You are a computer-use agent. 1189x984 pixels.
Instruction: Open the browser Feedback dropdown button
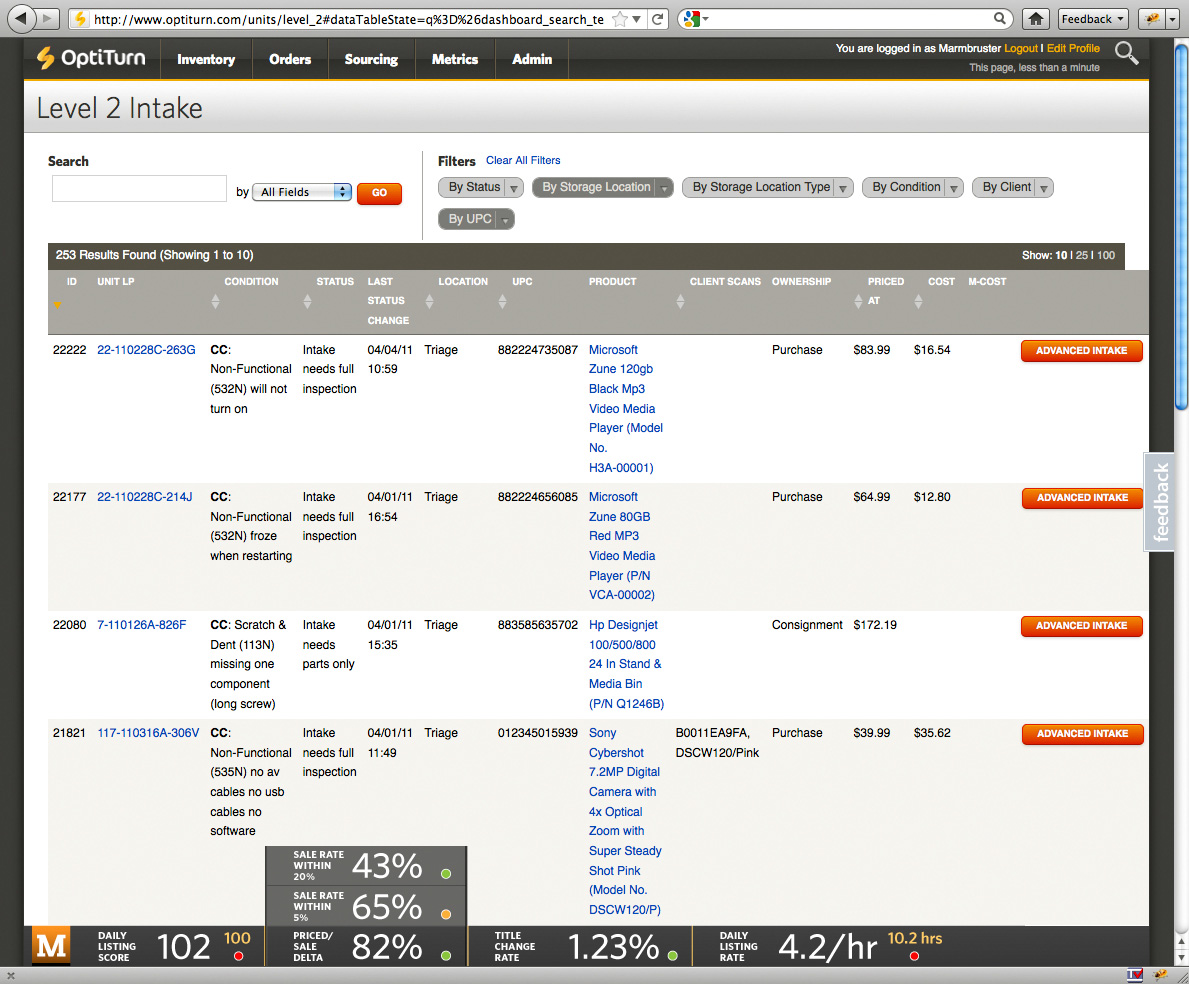pos(1093,20)
